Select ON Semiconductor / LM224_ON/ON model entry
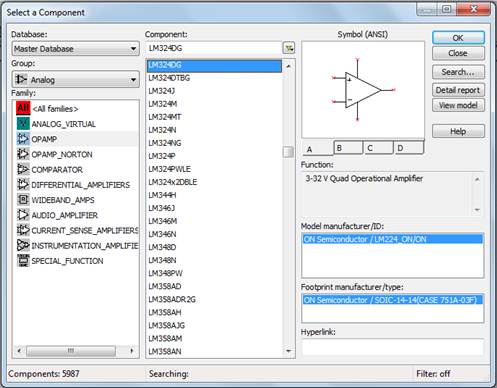Screen dimensions: 497x388 393,239
